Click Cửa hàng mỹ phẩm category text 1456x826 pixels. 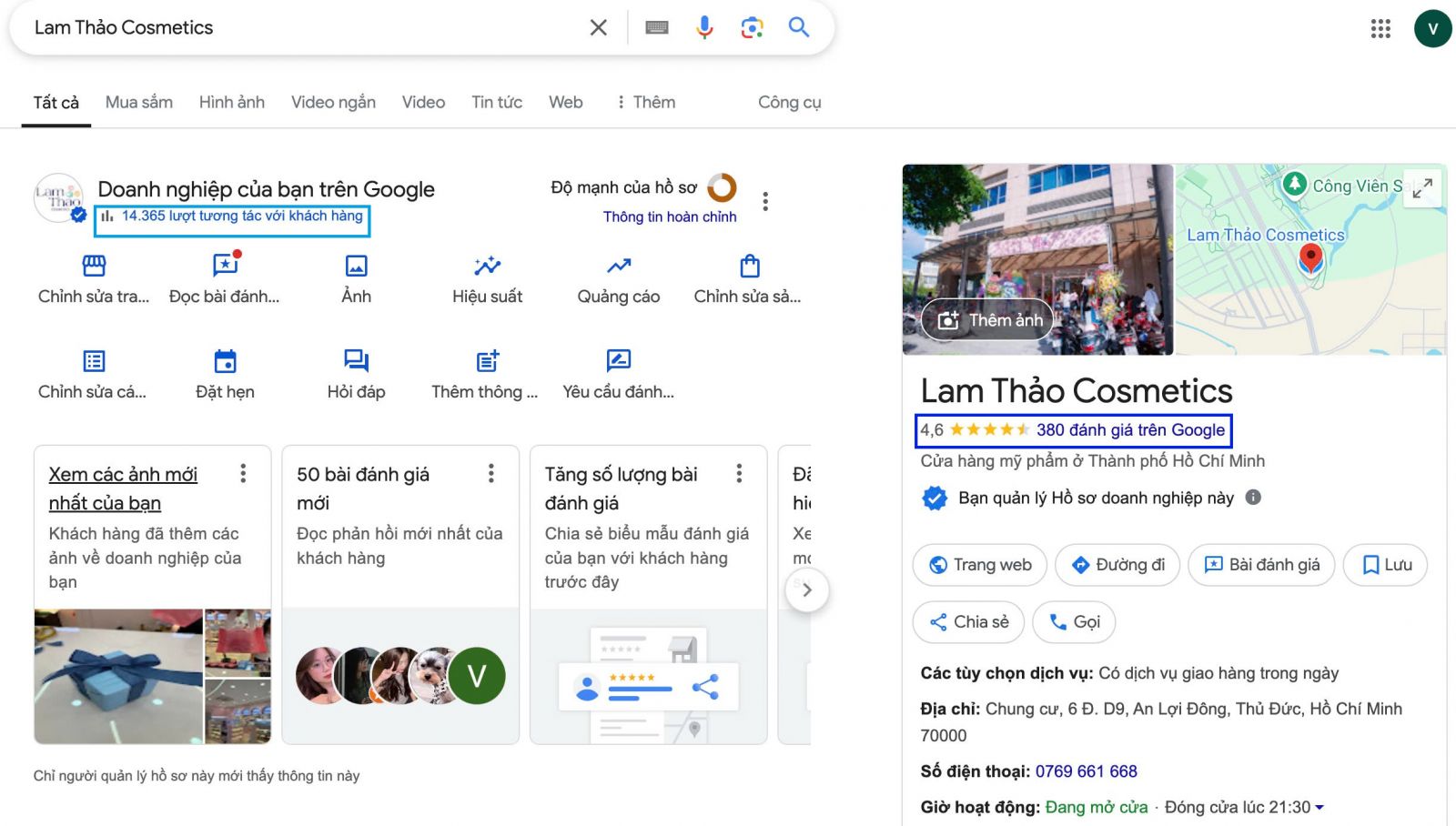point(1092,461)
